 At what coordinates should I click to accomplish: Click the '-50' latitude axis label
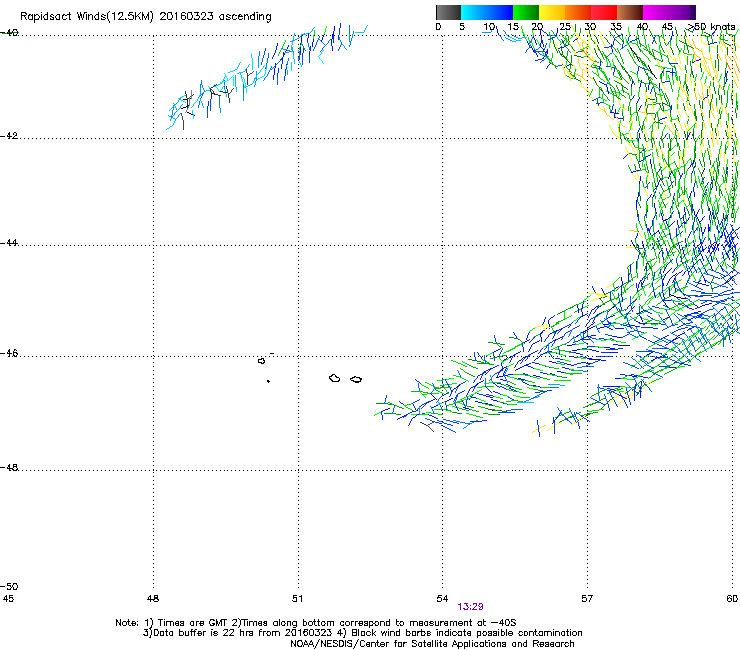(9, 586)
